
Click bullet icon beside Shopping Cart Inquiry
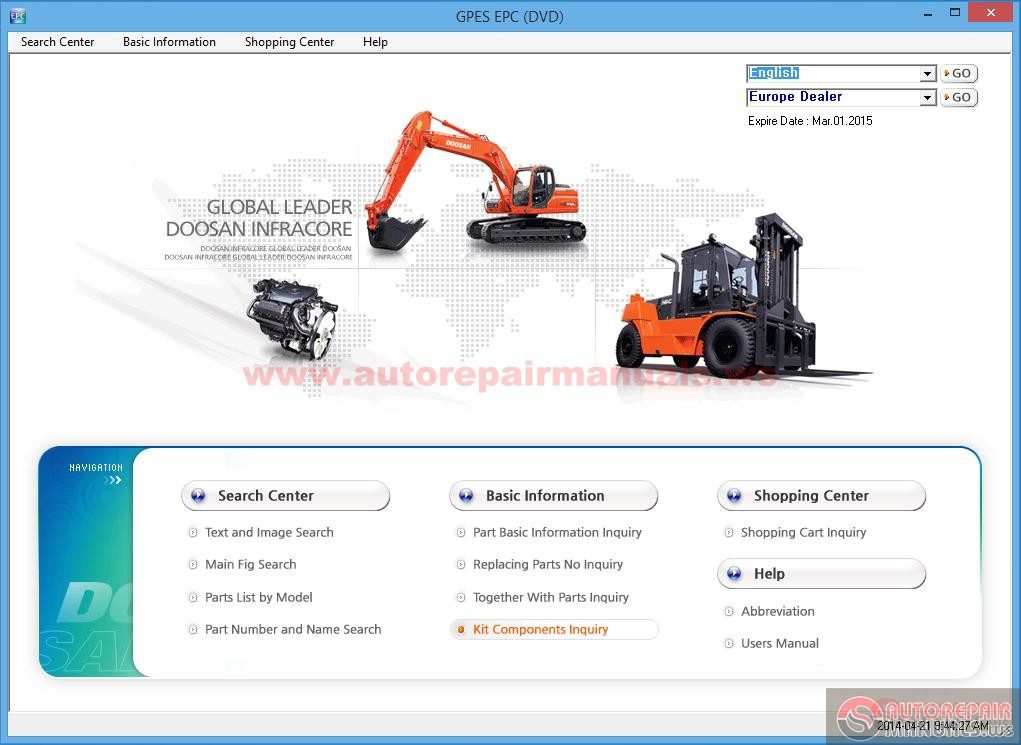[x=729, y=533]
